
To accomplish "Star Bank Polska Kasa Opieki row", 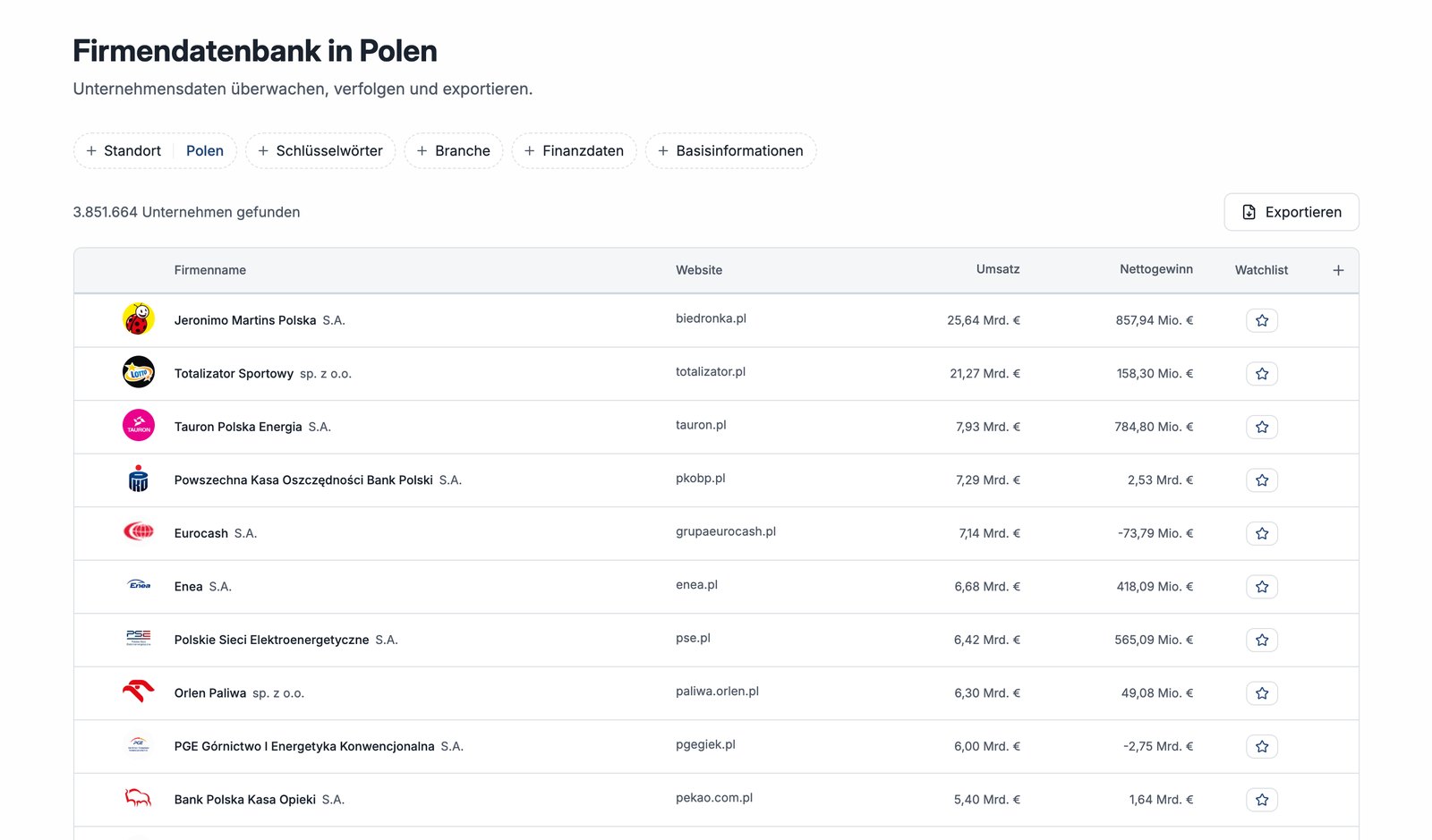I will [1262, 800].
